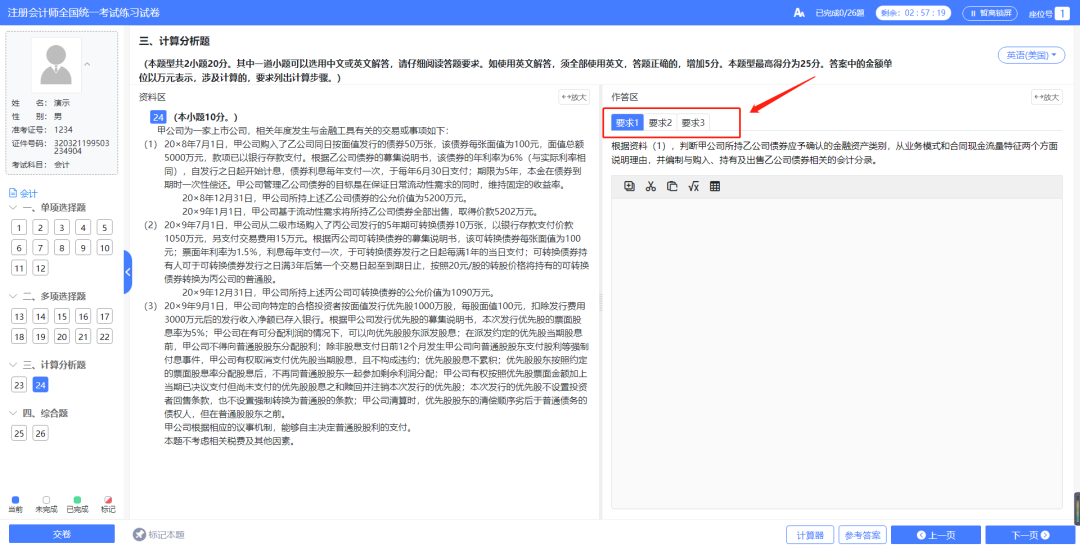Go to question 22

pos(105,337)
